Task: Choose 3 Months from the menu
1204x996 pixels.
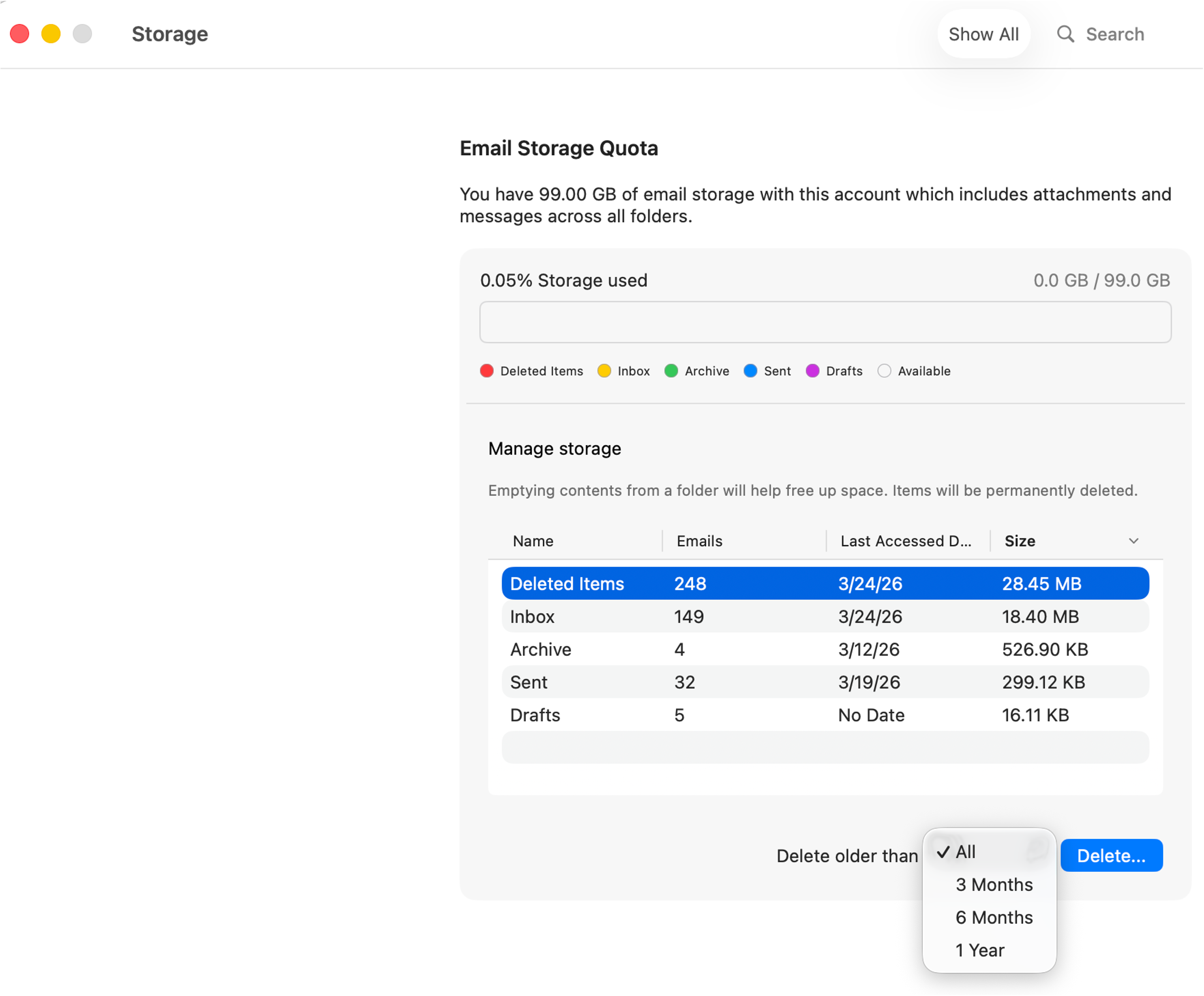Action: pos(994,885)
